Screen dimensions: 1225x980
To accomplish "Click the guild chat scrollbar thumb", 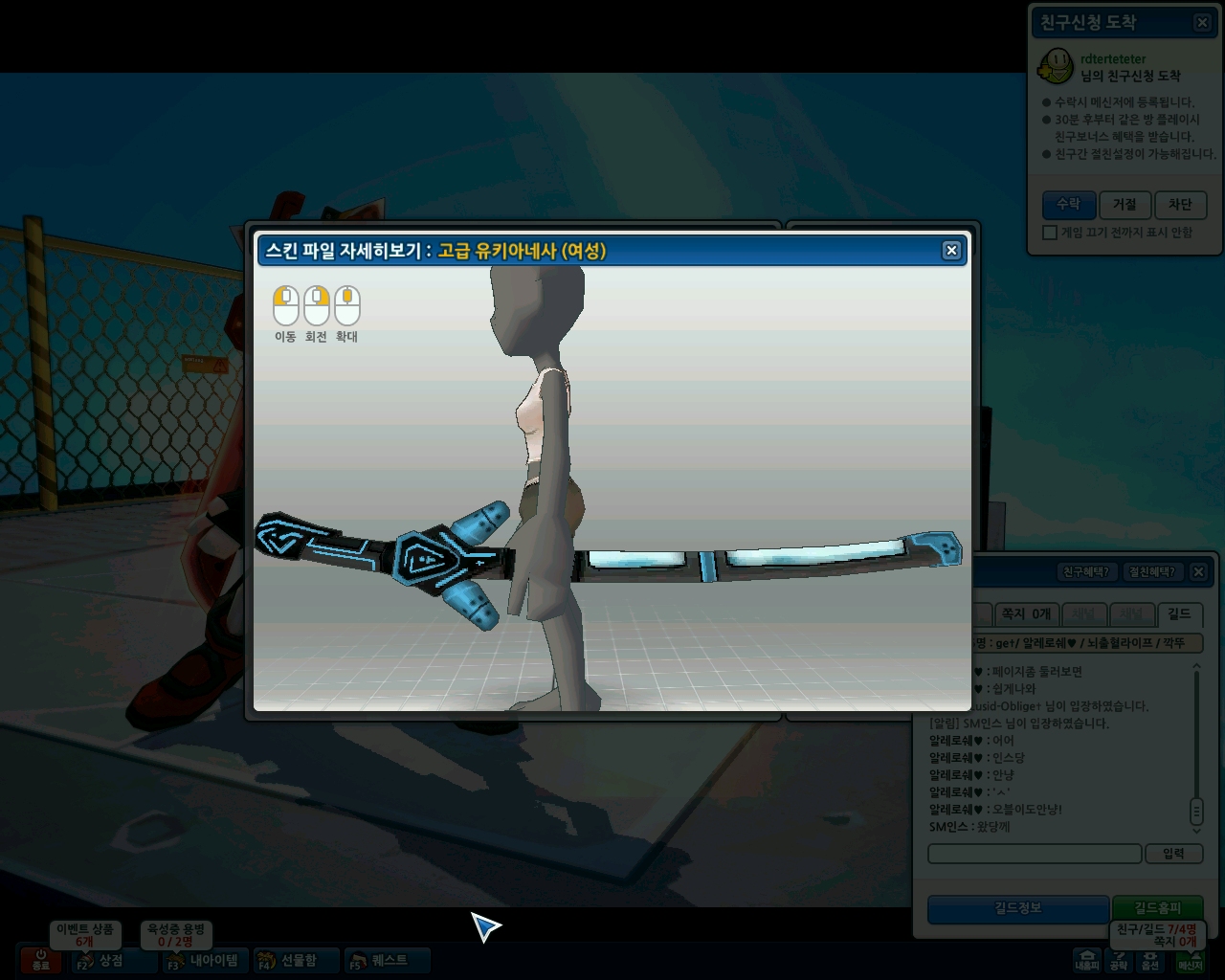I will pos(1196,812).
